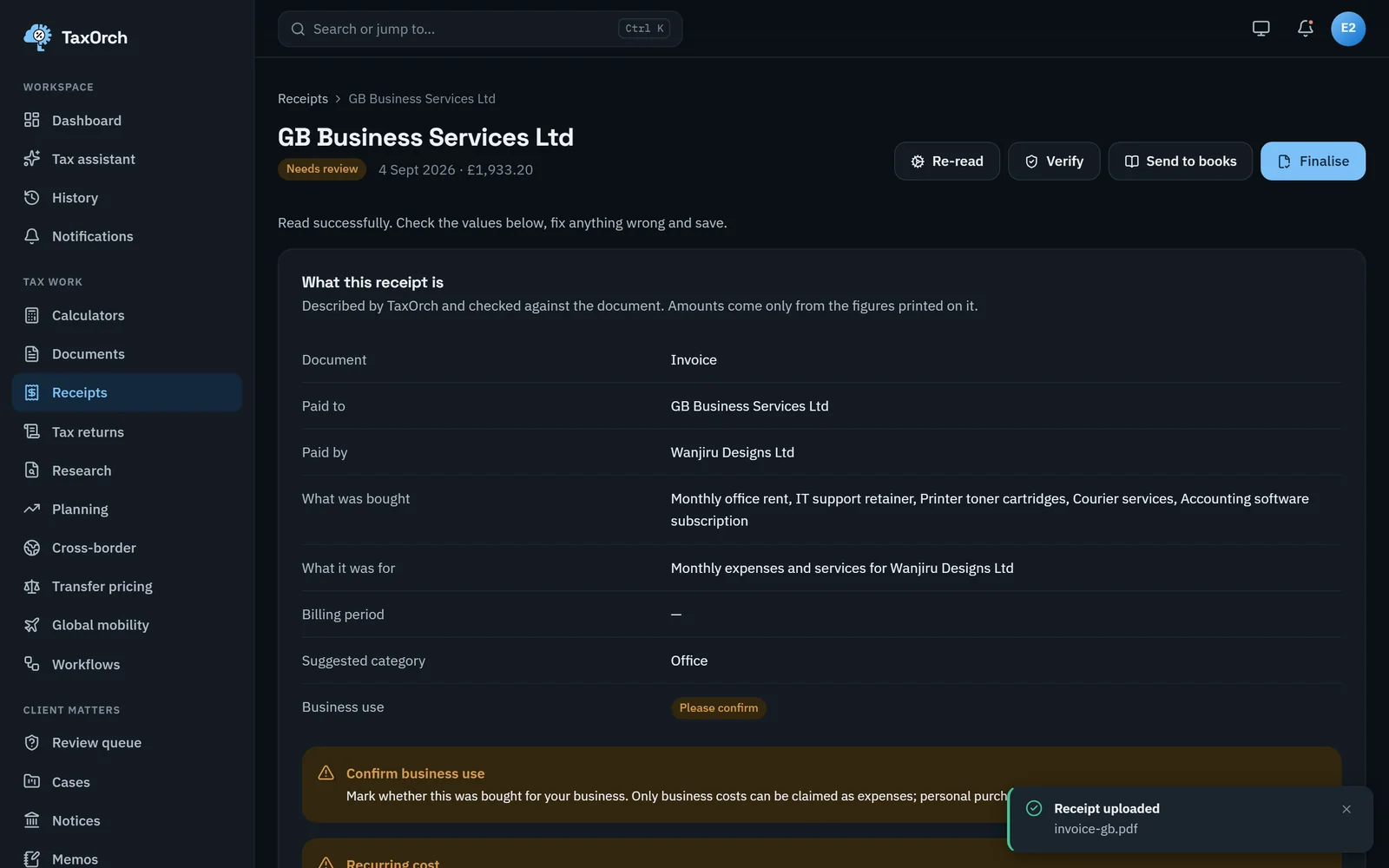Select Documents in the sidebar

click(127, 353)
